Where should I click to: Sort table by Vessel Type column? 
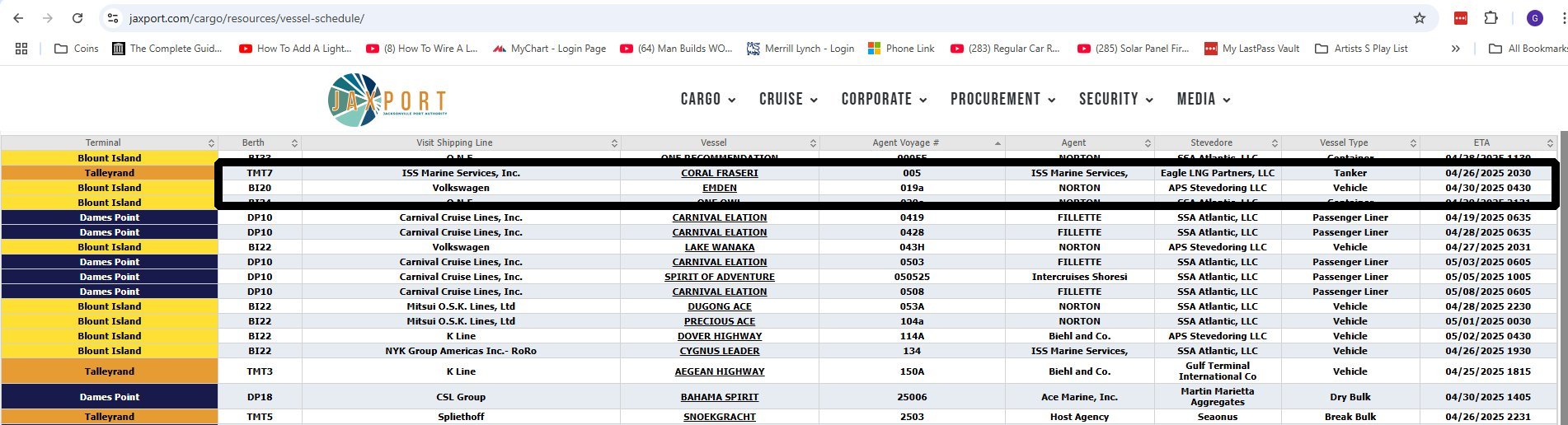coord(1350,142)
